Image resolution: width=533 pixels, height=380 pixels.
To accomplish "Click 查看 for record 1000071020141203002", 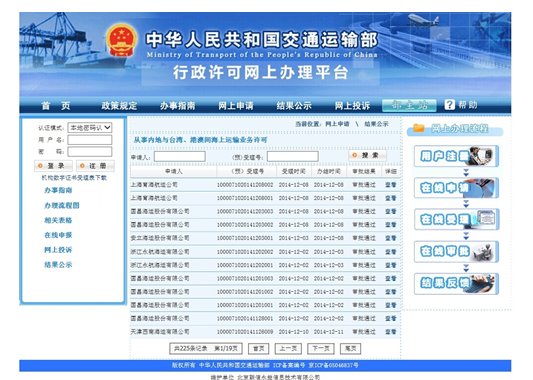I will click(391, 225).
